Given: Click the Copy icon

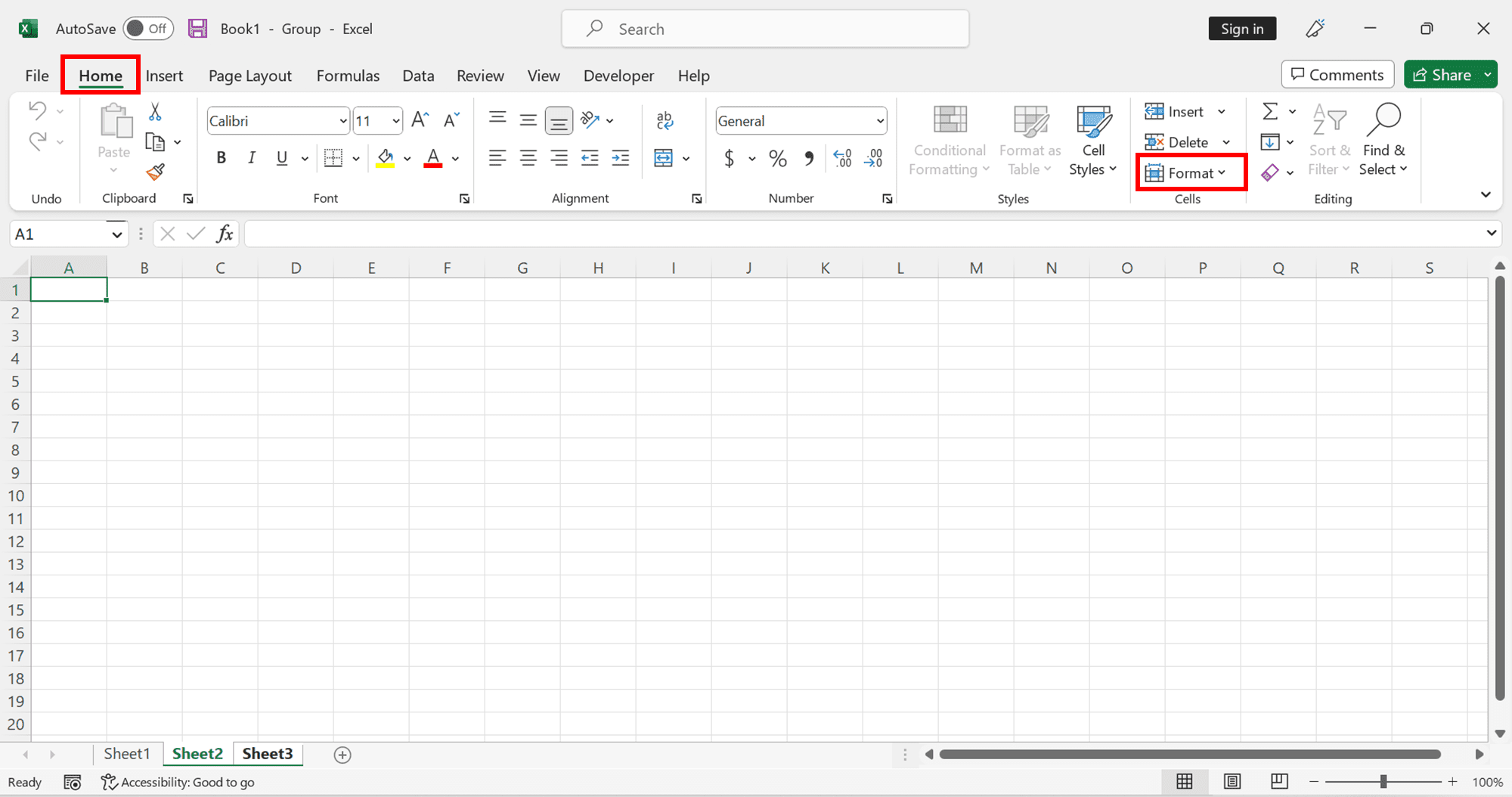Looking at the screenshot, I should tap(155, 142).
